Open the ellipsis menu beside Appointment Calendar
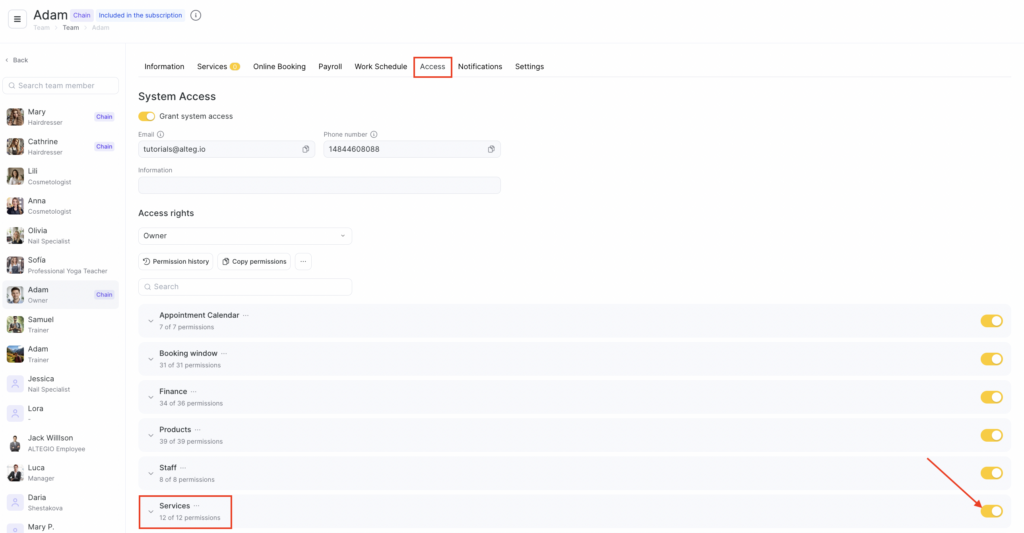 pos(246,315)
